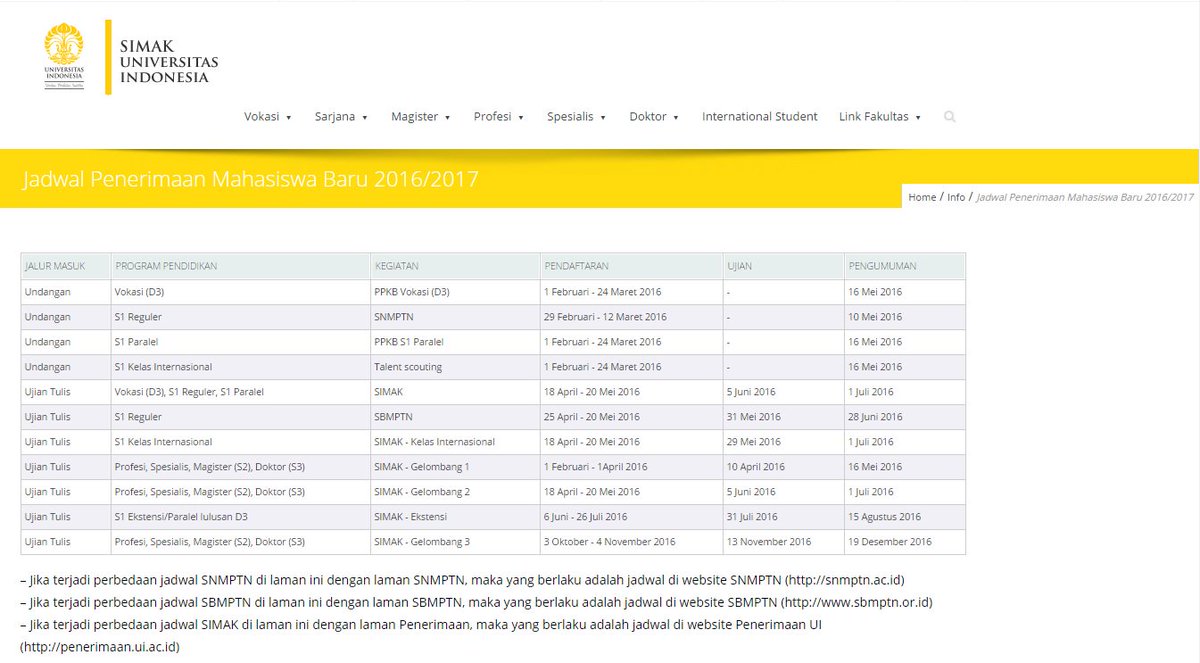Select the JALUR MASUK column header
The image size is (1200, 663).
[66, 266]
